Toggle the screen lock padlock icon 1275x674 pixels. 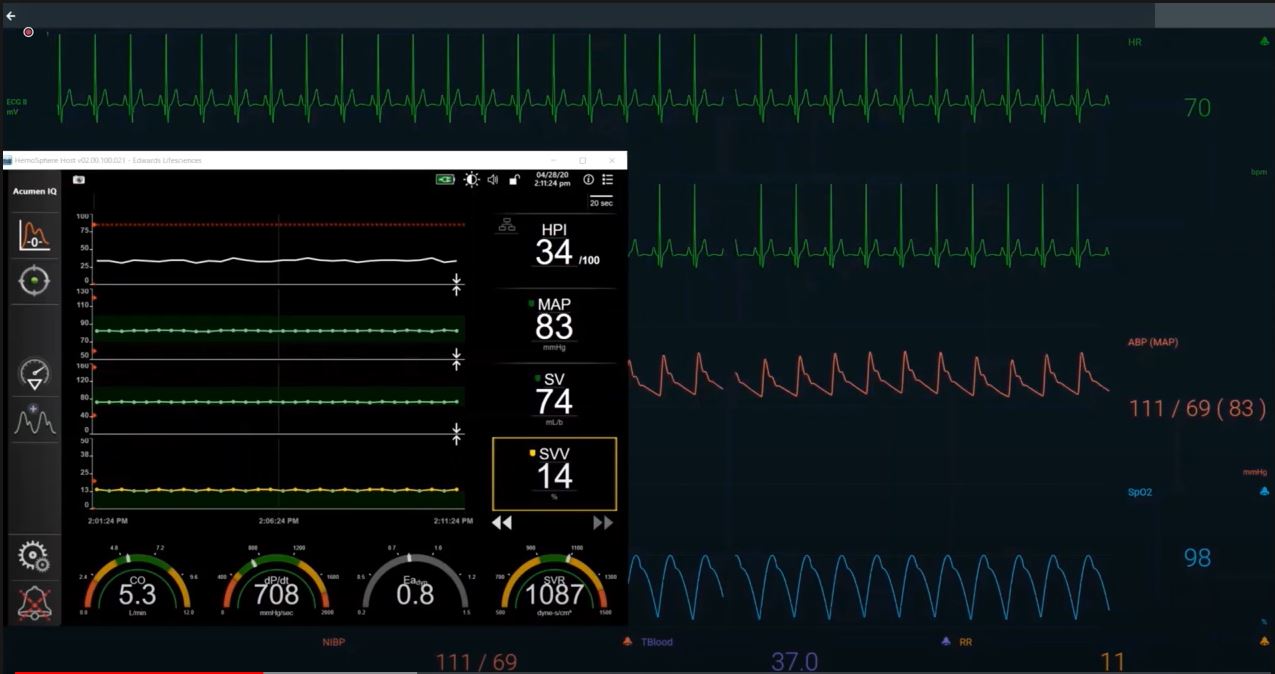[514, 179]
